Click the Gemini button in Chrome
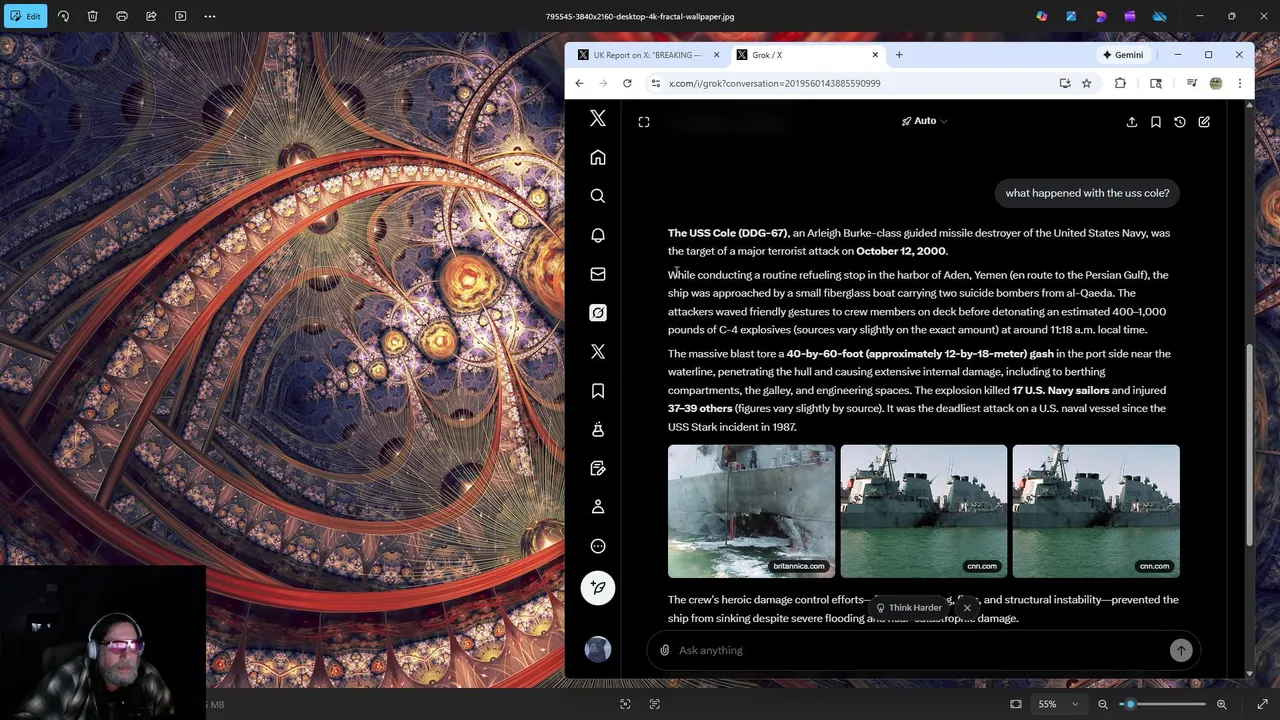Screen dimensions: 1280x720 coord(1122,55)
